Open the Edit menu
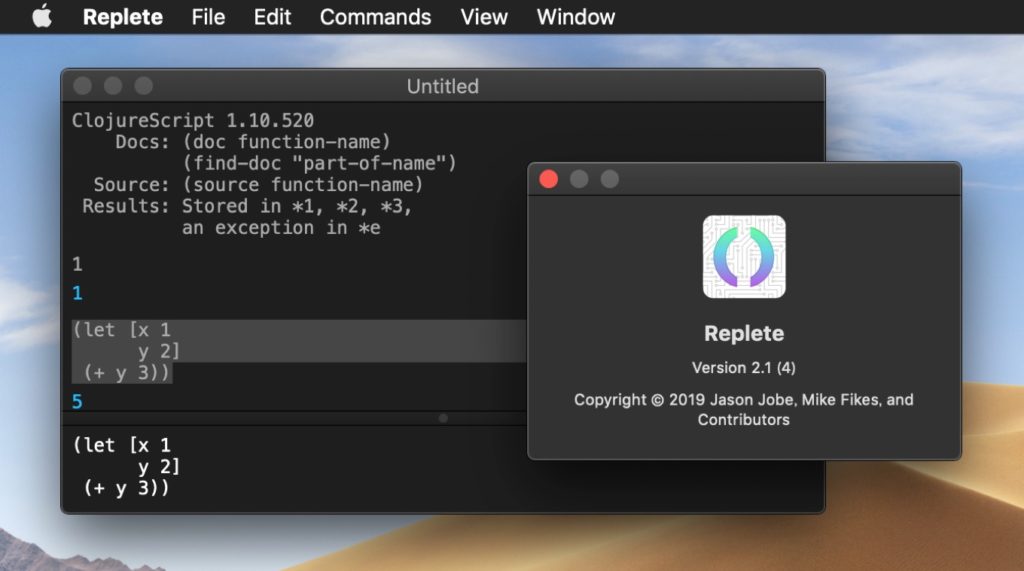The height and width of the screenshot is (571, 1024). pos(272,17)
